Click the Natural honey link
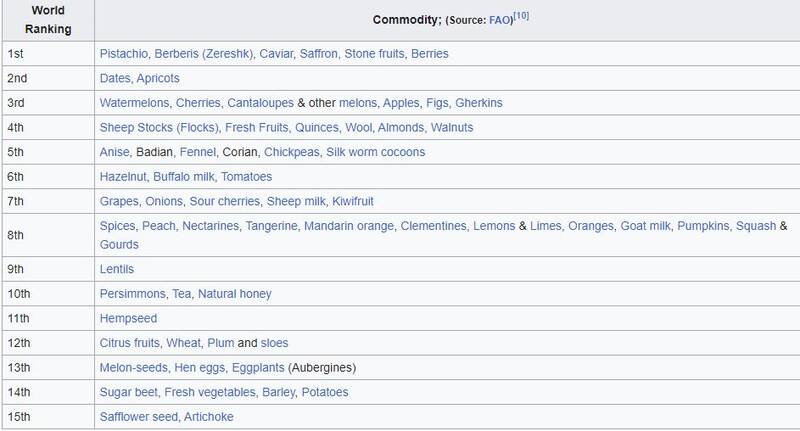 [234, 294]
